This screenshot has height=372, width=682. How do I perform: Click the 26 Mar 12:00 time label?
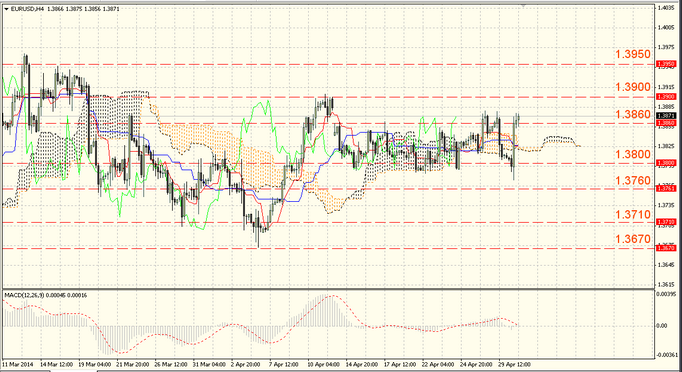171,364
